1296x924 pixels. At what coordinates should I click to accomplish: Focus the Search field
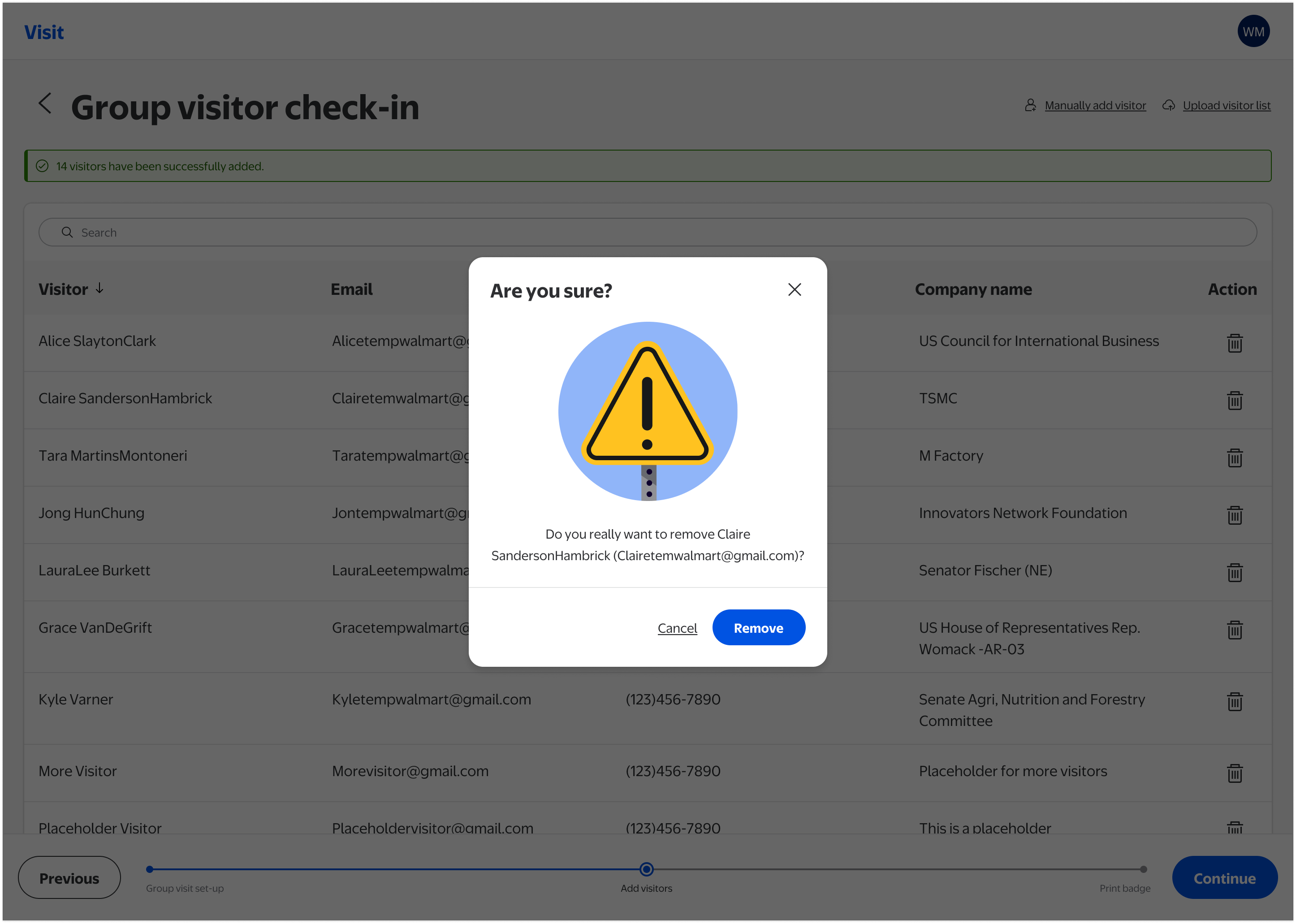(648, 232)
